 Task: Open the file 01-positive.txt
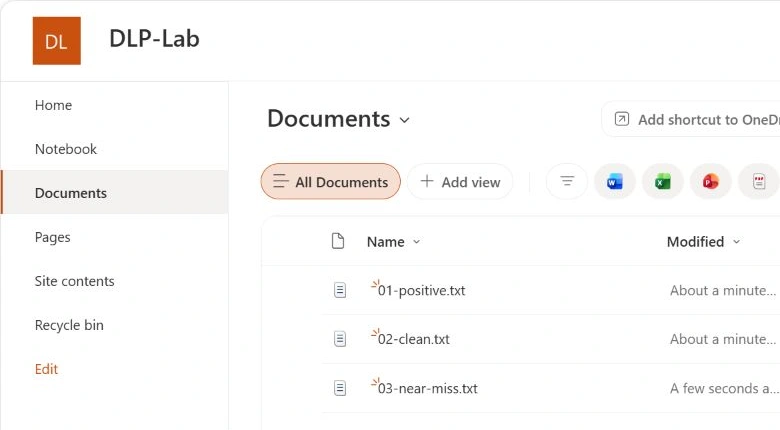421,290
